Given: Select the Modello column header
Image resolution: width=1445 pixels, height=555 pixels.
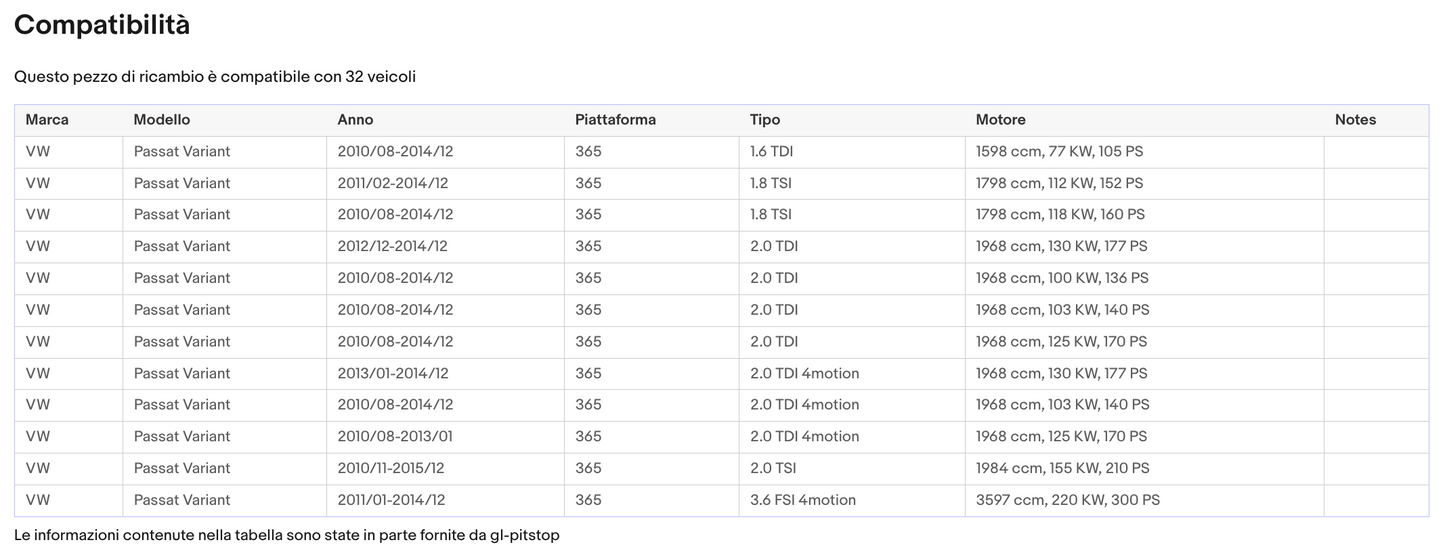Looking at the screenshot, I should [161, 120].
